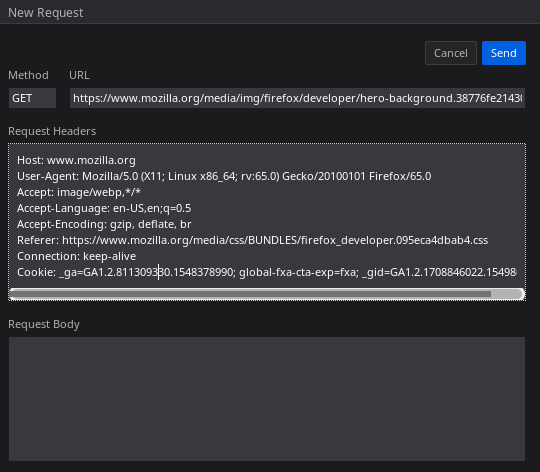The image size is (540, 472).
Task: Click the Cookie header line
Action: point(267,272)
